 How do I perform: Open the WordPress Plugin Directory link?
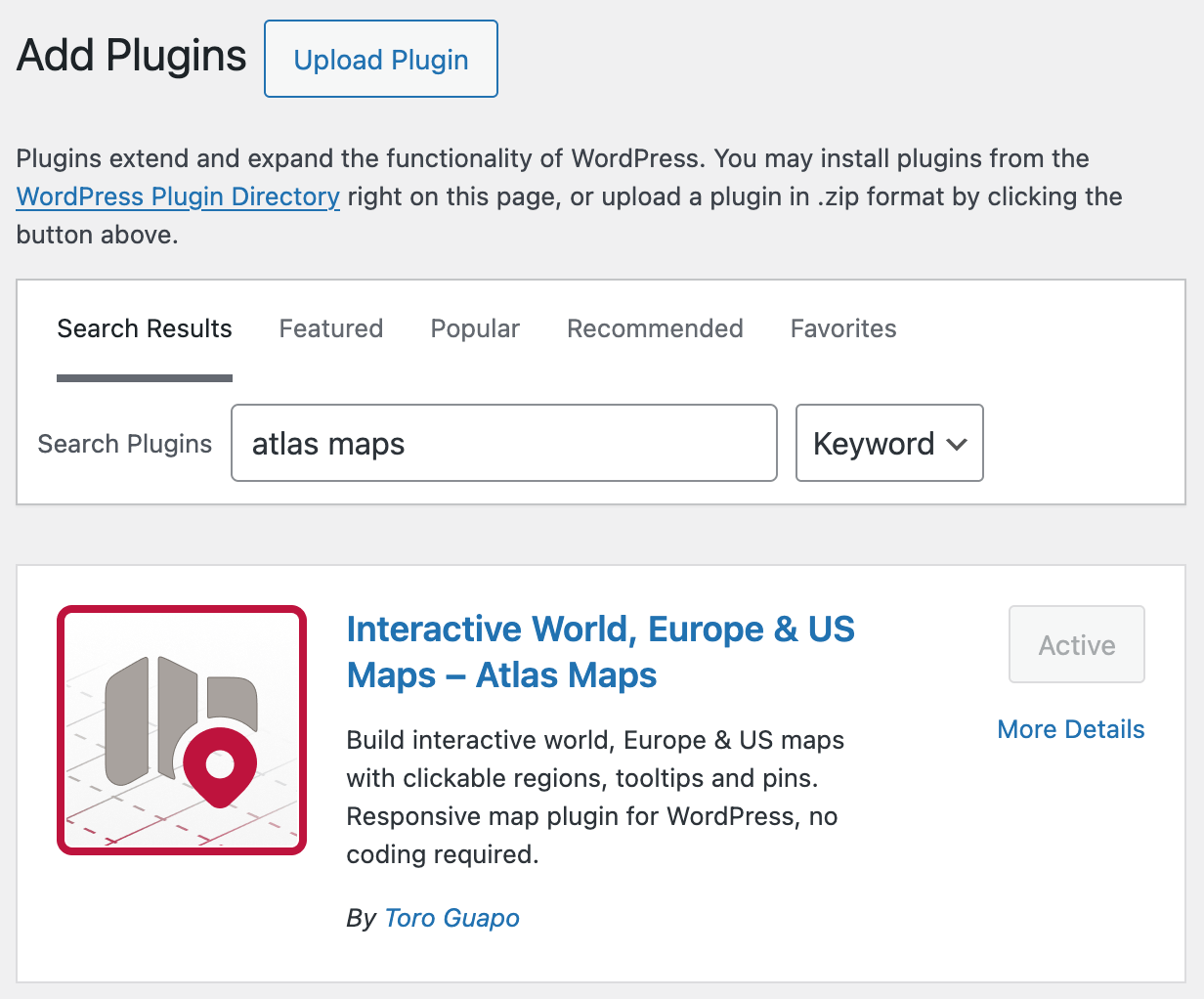click(178, 197)
